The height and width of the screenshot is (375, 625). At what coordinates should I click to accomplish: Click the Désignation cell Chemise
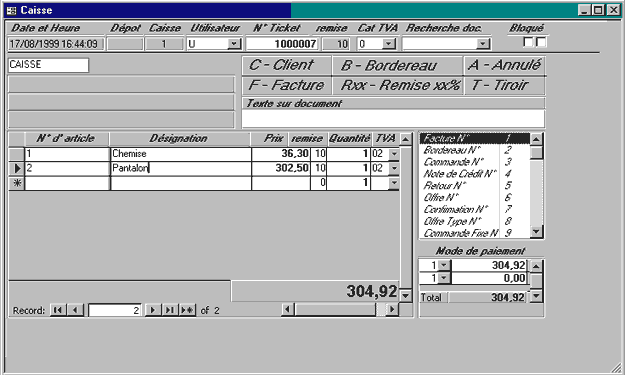click(x=181, y=154)
